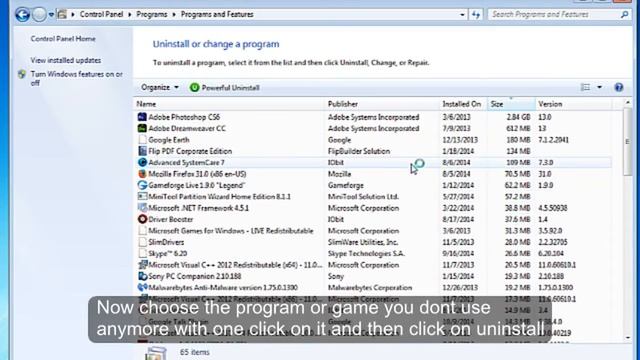Select MiniTool Partition Wizard Home Edition name
Screen dimensions: 640x360
coord(220,196)
